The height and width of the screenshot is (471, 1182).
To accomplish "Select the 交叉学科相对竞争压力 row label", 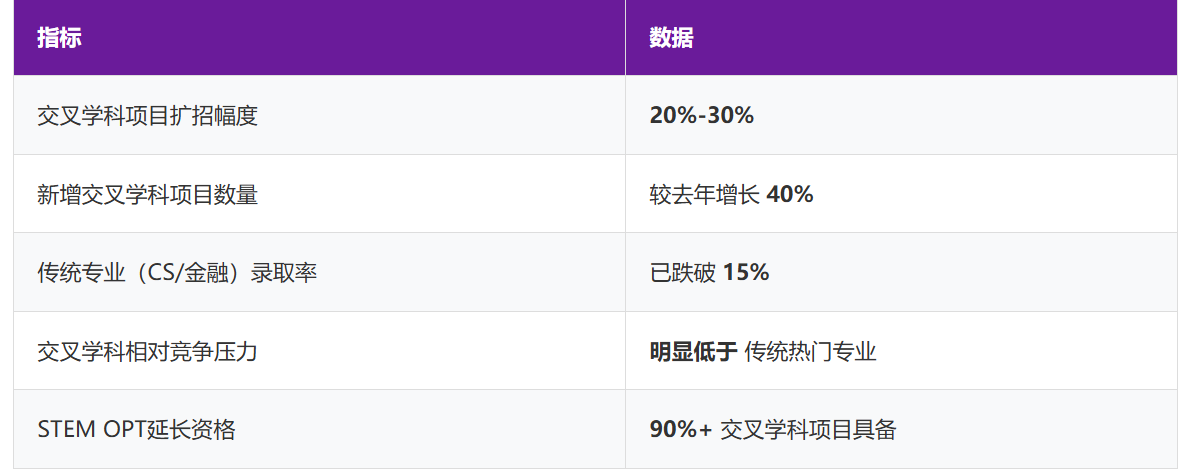I will tap(147, 351).
